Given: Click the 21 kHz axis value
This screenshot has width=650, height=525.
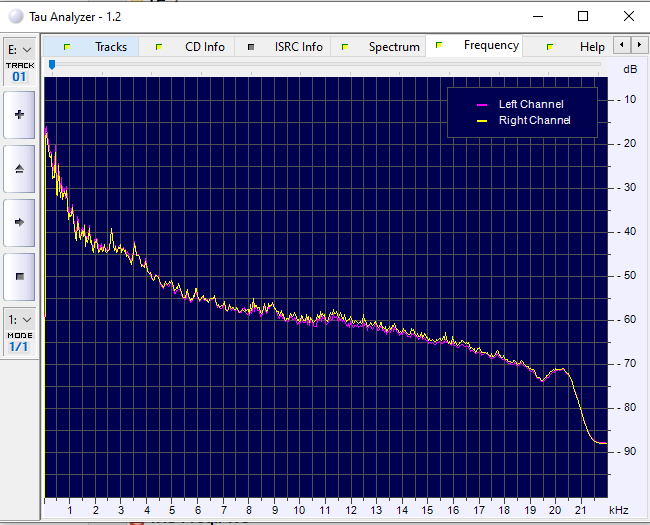Looking at the screenshot, I should click(580, 510).
